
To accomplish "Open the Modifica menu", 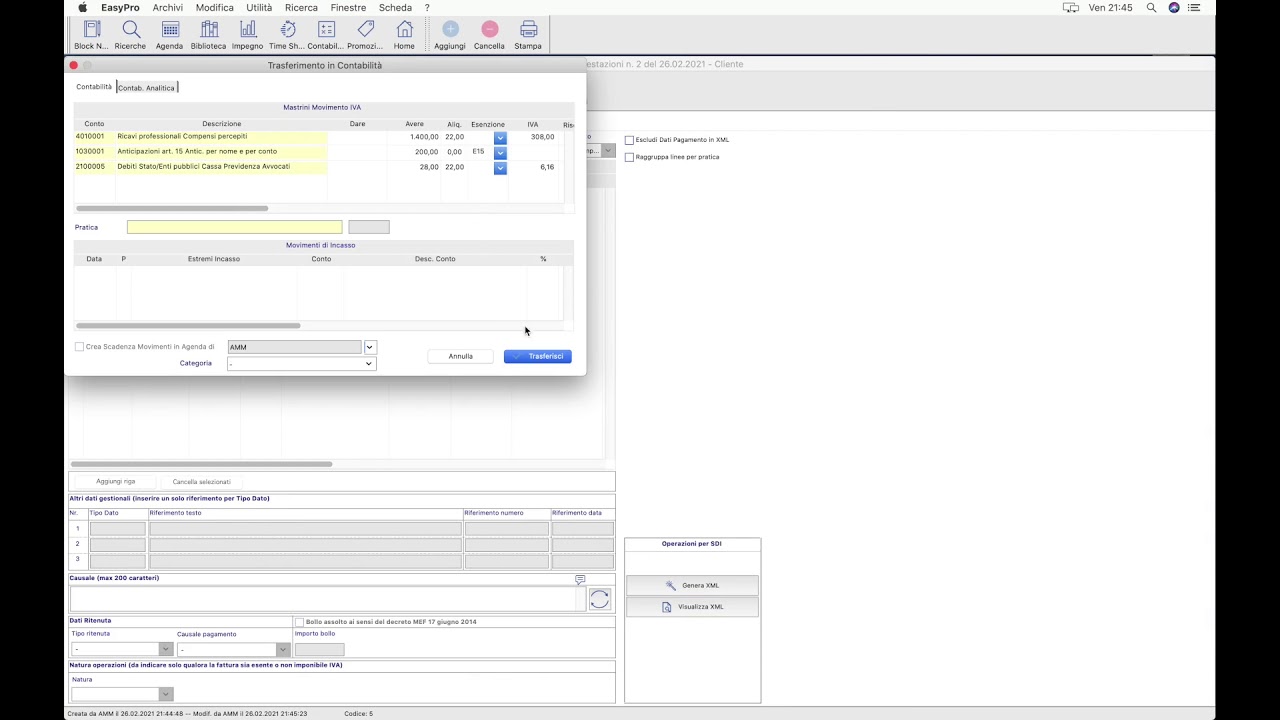I will tap(215, 7).
